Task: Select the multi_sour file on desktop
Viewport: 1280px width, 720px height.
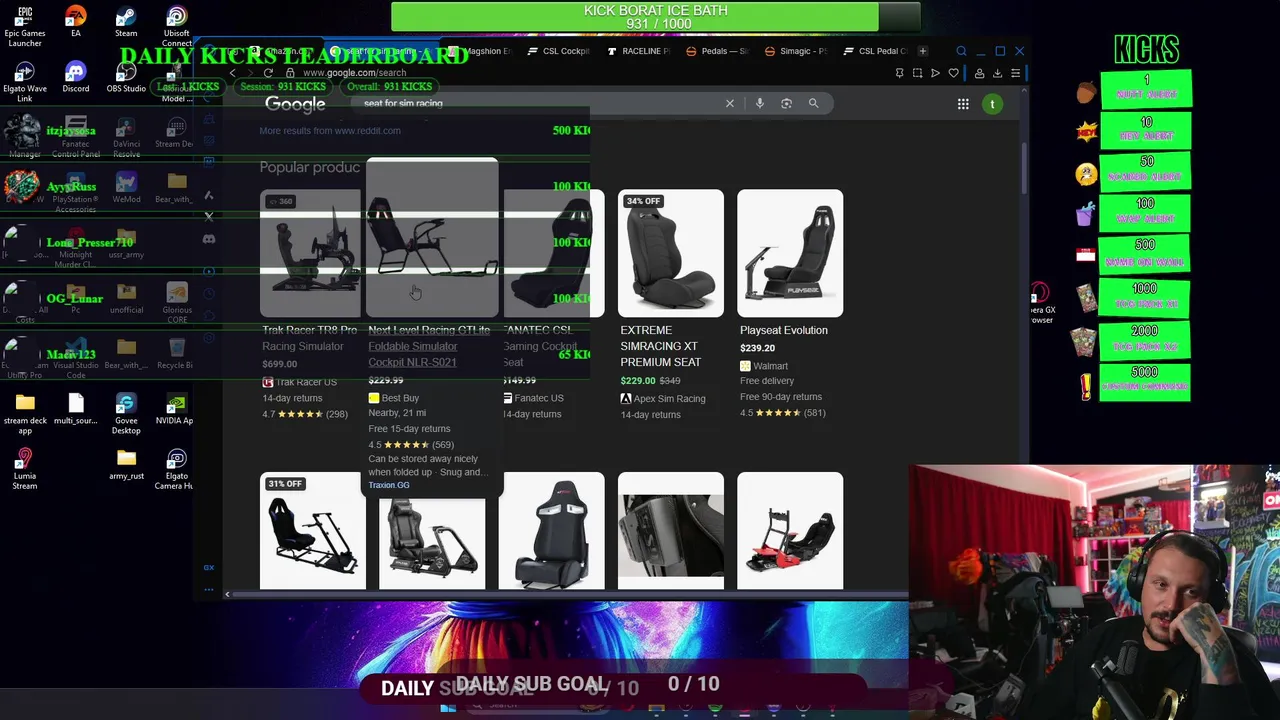Action: (76, 409)
